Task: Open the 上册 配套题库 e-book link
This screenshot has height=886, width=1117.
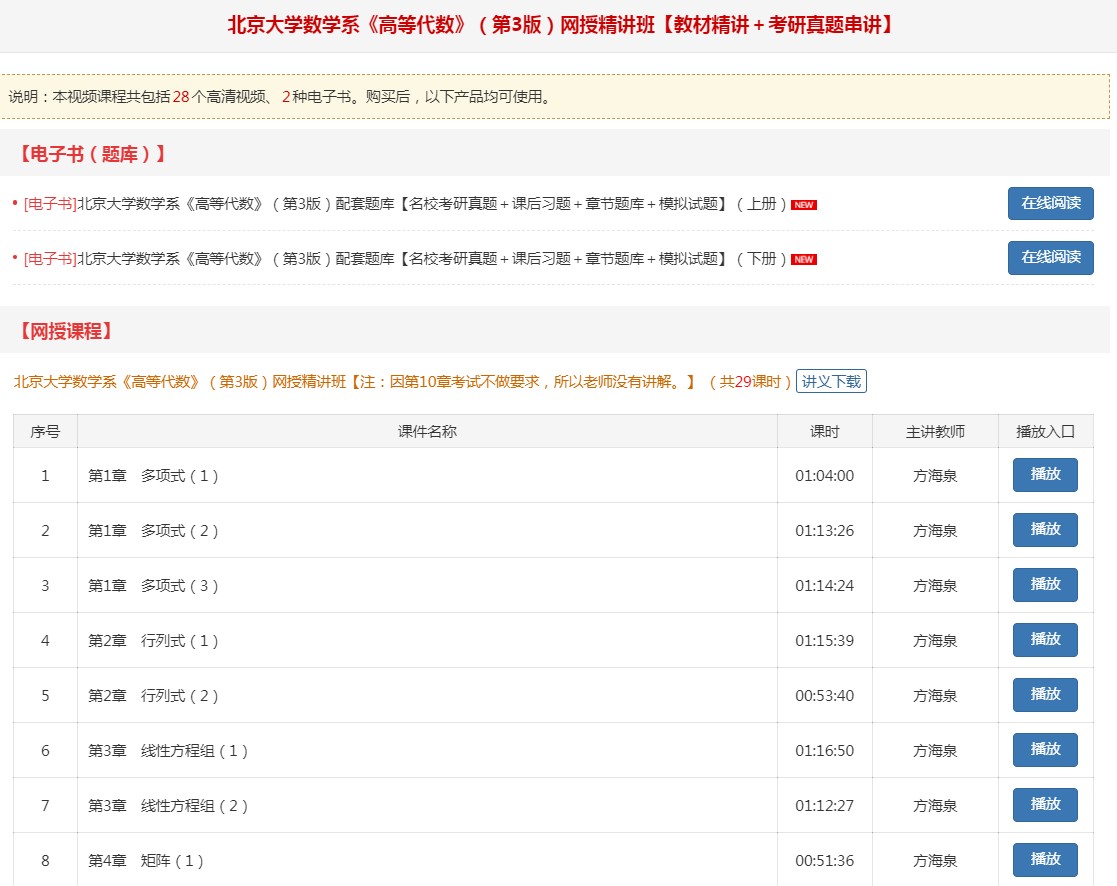Action: click(405, 204)
